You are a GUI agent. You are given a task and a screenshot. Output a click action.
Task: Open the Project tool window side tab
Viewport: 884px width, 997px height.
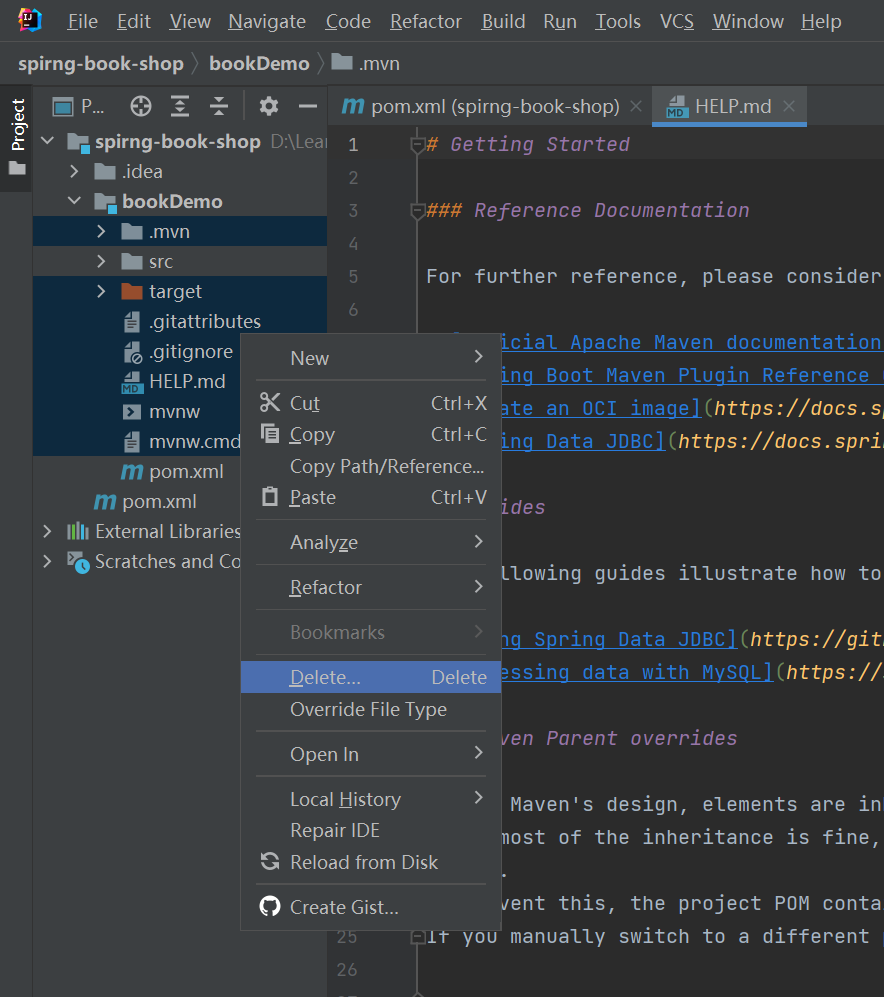click(17, 137)
